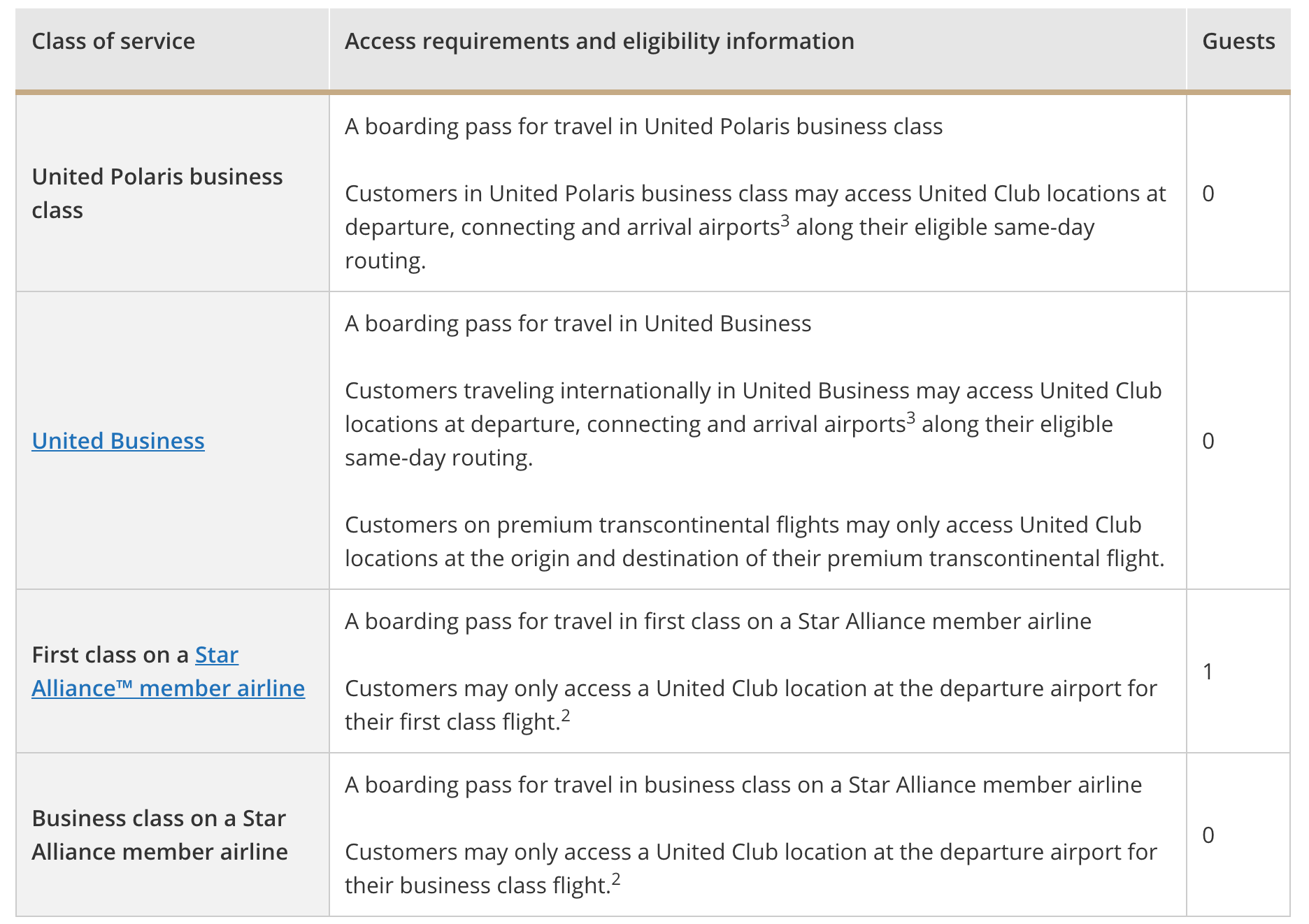Click 'A boarding pass for travel in United Polaris' text
Image resolution: width=1309 pixels, height=924 pixels.
click(644, 127)
